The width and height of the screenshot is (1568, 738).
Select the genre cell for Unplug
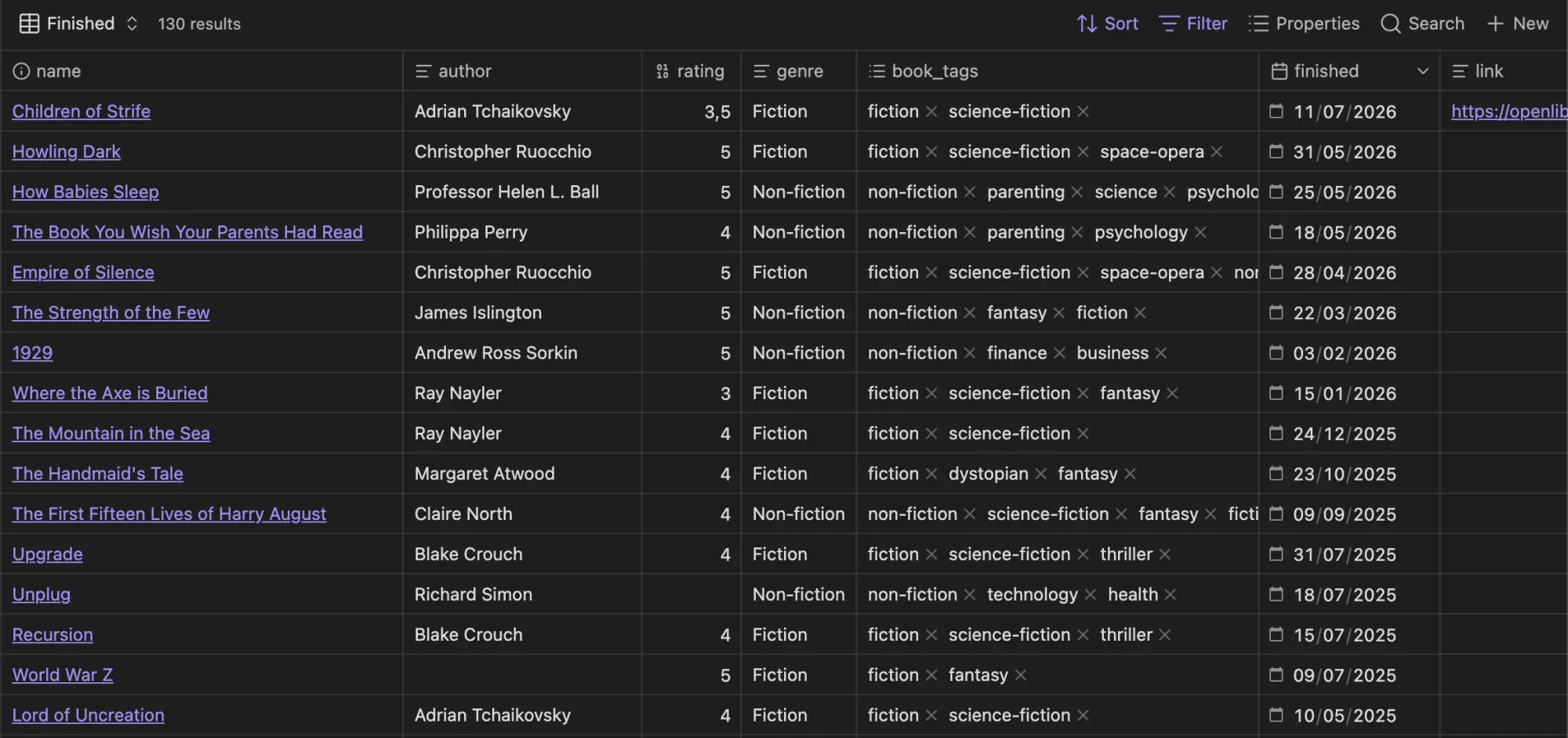tap(799, 594)
